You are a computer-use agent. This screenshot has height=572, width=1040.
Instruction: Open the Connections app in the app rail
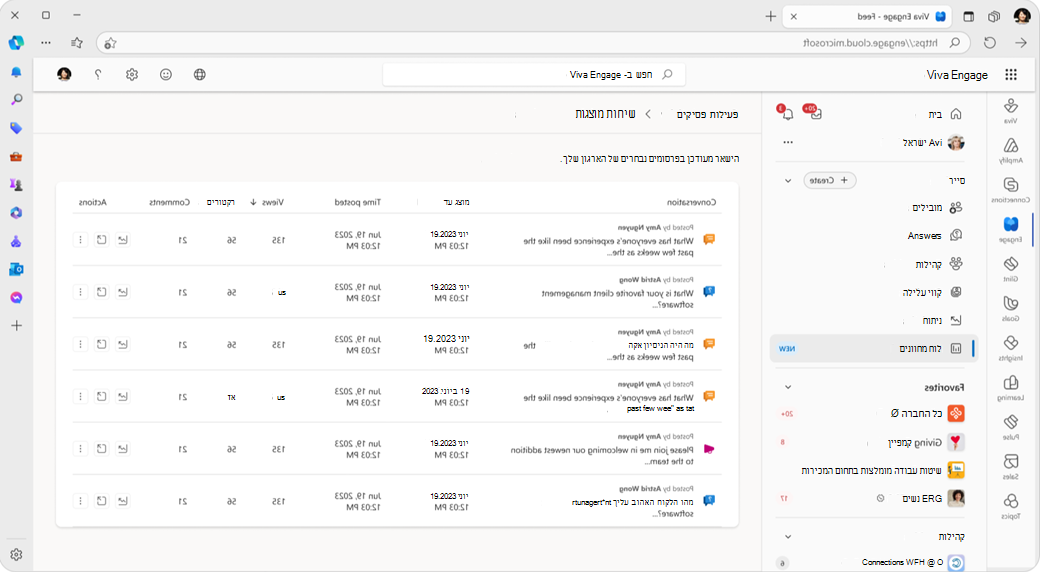[x=1010, y=189]
